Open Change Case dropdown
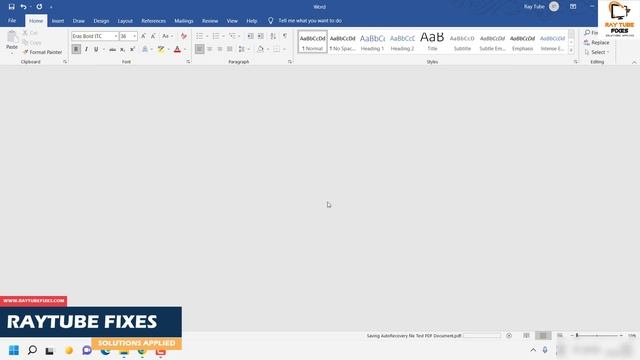This screenshot has height=360, width=640. coord(167,36)
